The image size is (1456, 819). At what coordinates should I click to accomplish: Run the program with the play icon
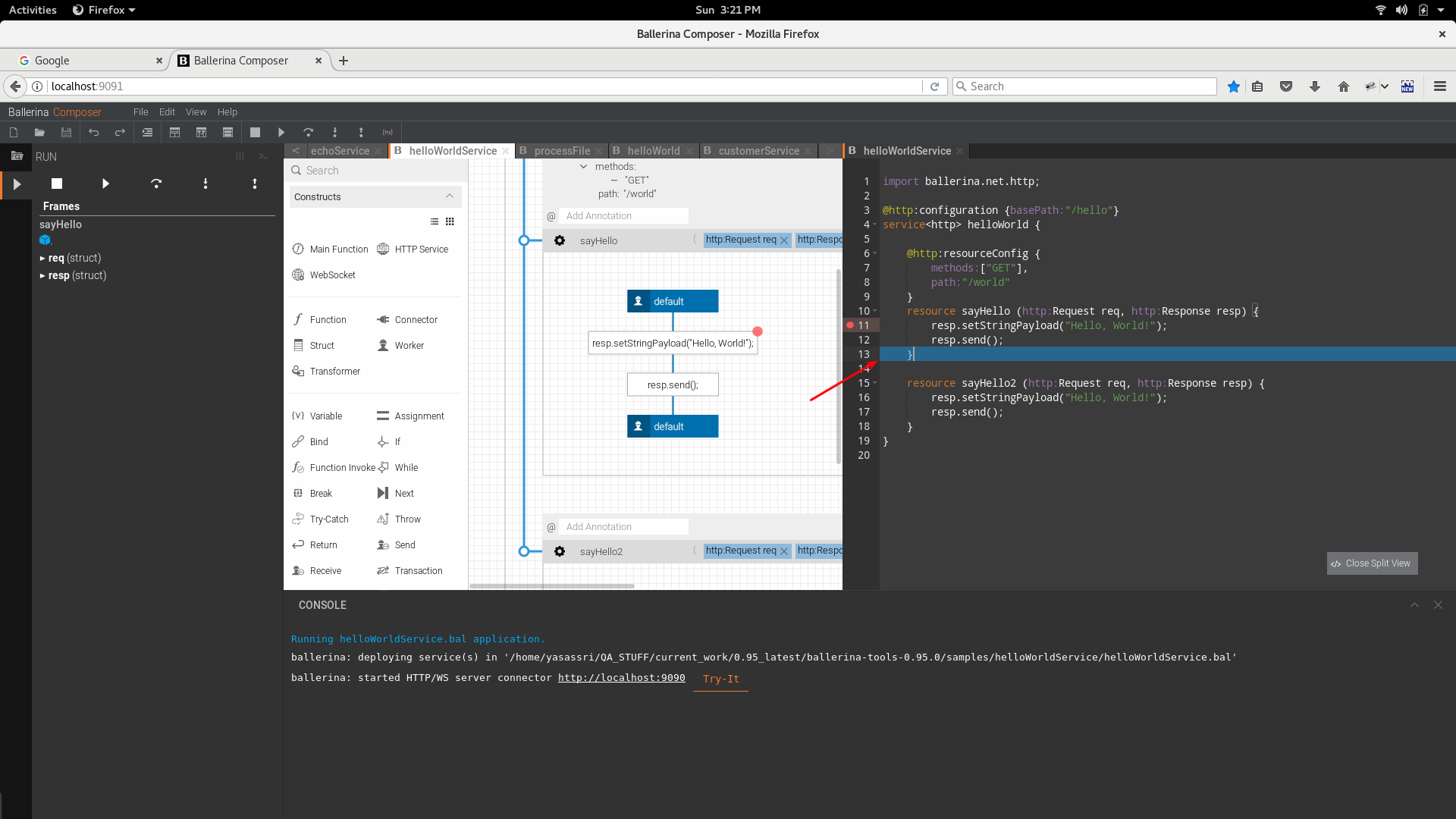[281, 132]
